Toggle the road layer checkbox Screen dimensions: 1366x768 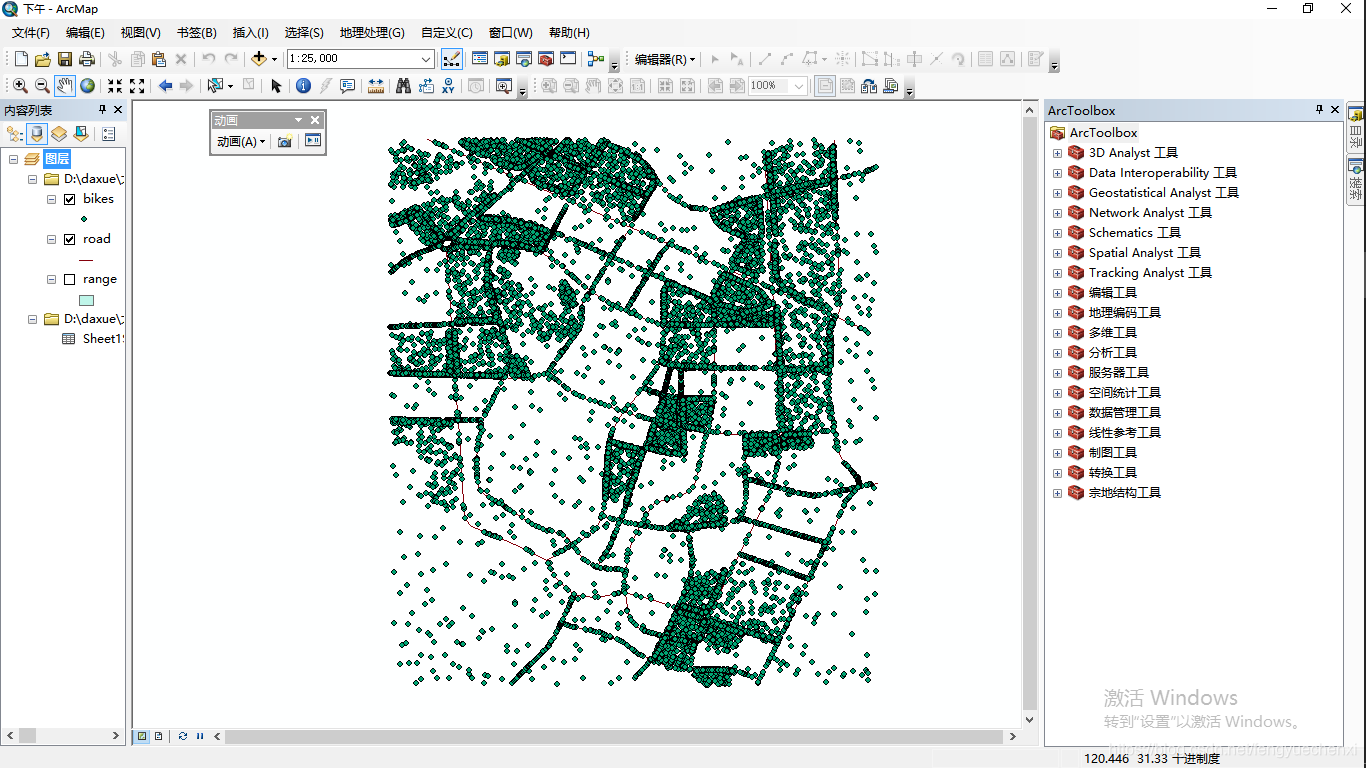click(x=69, y=239)
